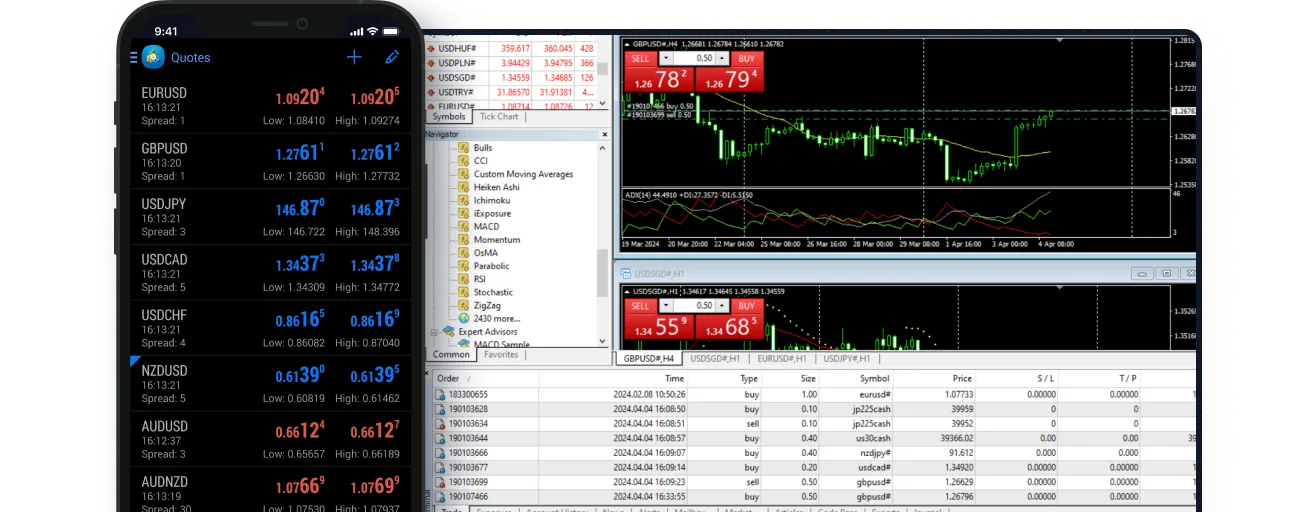Select the CCI indicator icon in Navigator
The height and width of the screenshot is (512, 1310).
[464, 161]
